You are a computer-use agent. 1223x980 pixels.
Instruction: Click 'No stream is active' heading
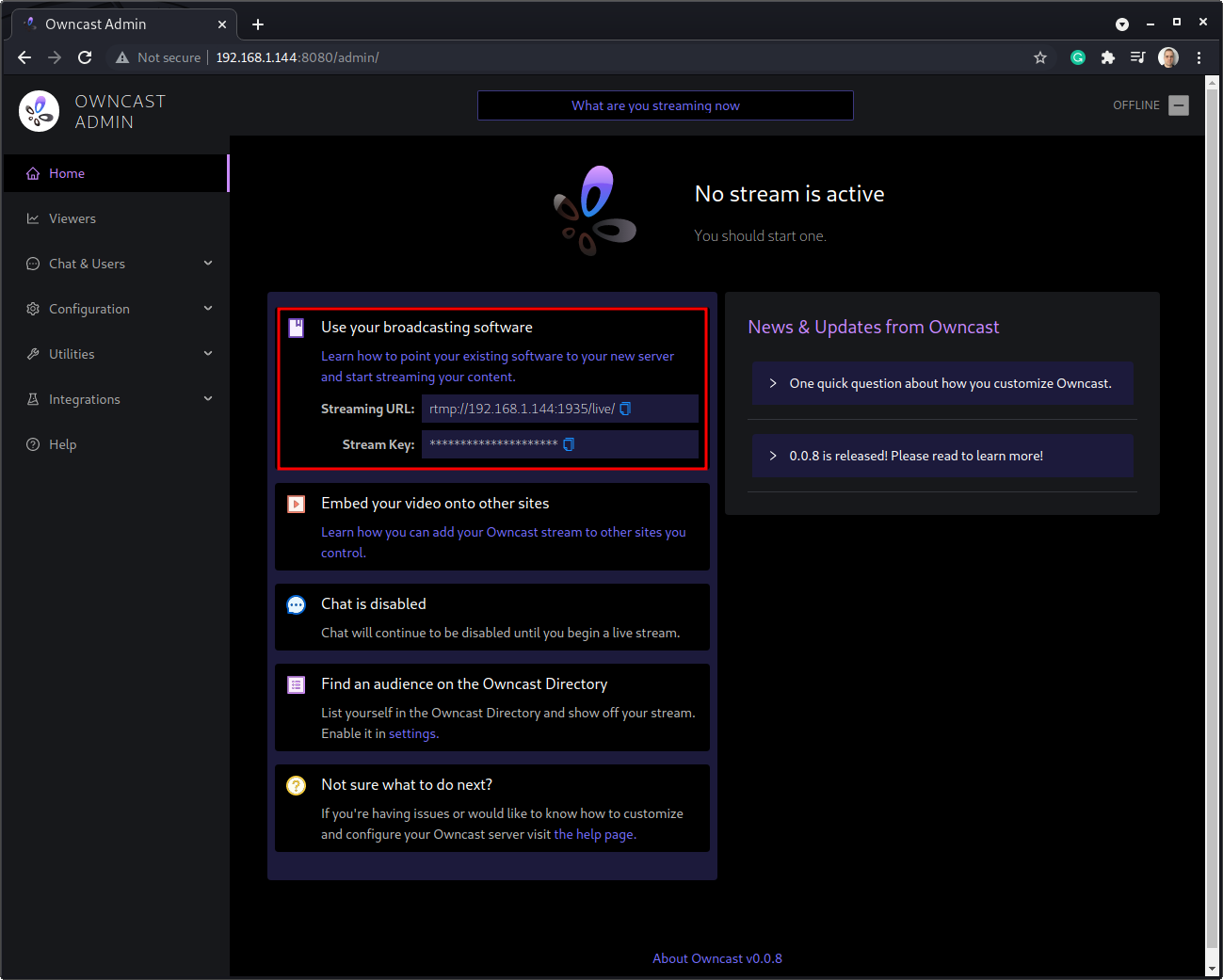[x=789, y=194]
